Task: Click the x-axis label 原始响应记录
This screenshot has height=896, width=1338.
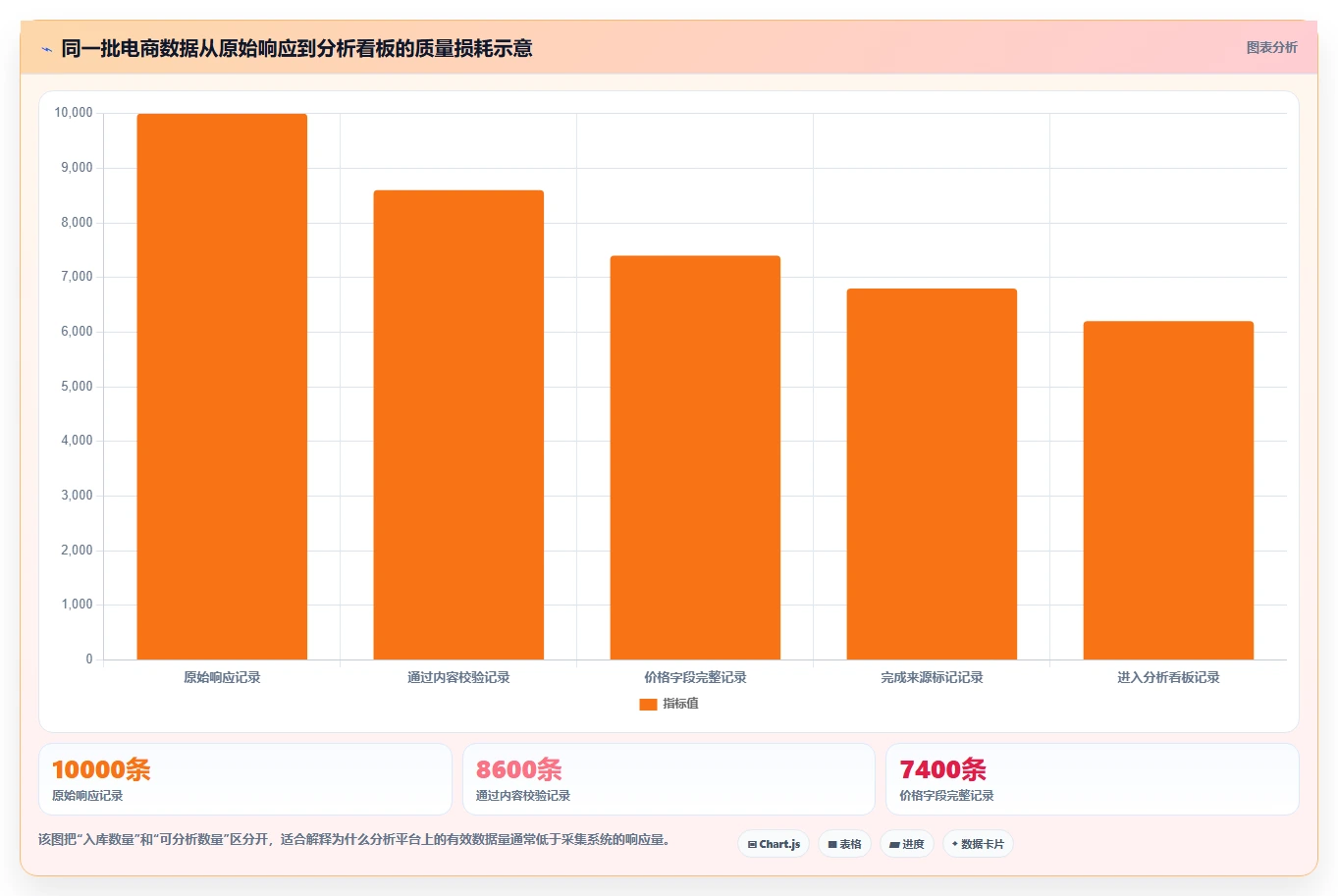Action: coord(222,677)
